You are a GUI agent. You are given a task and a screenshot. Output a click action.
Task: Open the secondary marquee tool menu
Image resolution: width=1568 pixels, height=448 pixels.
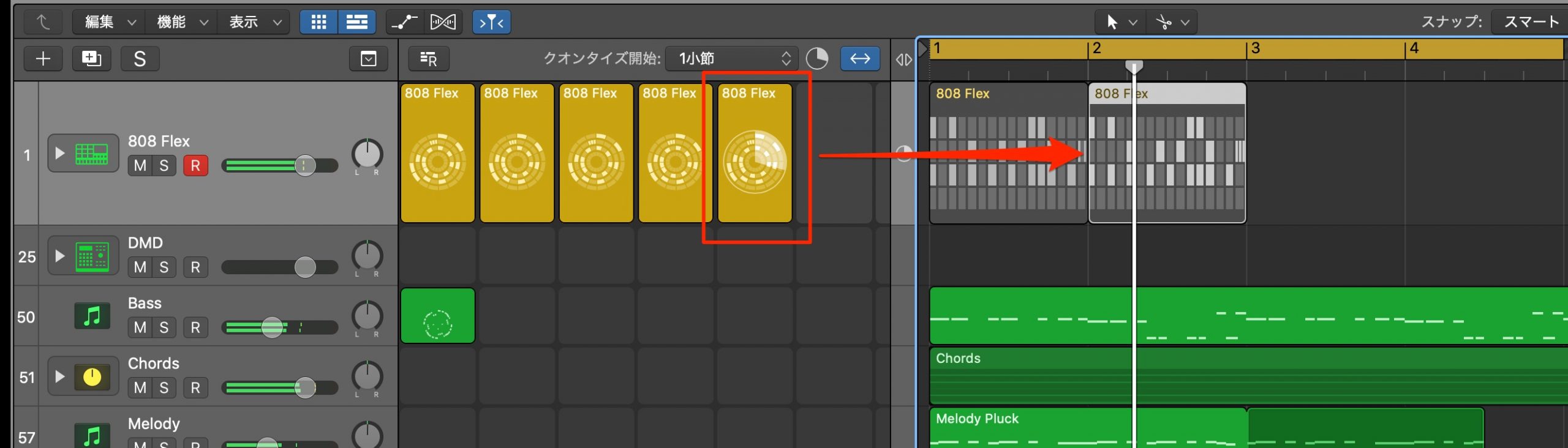click(1172, 22)
